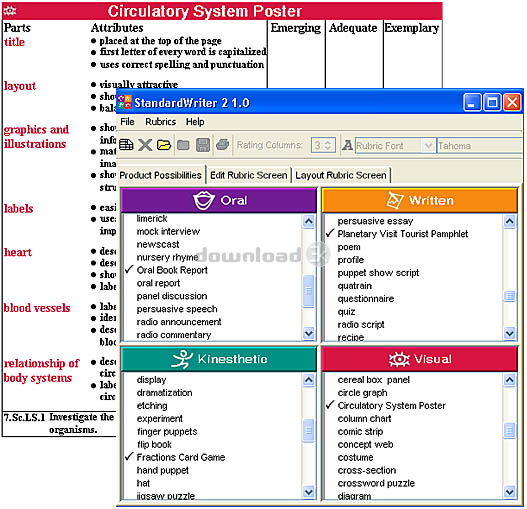Expand the Rubric Font dropdown

pos(428,146)
